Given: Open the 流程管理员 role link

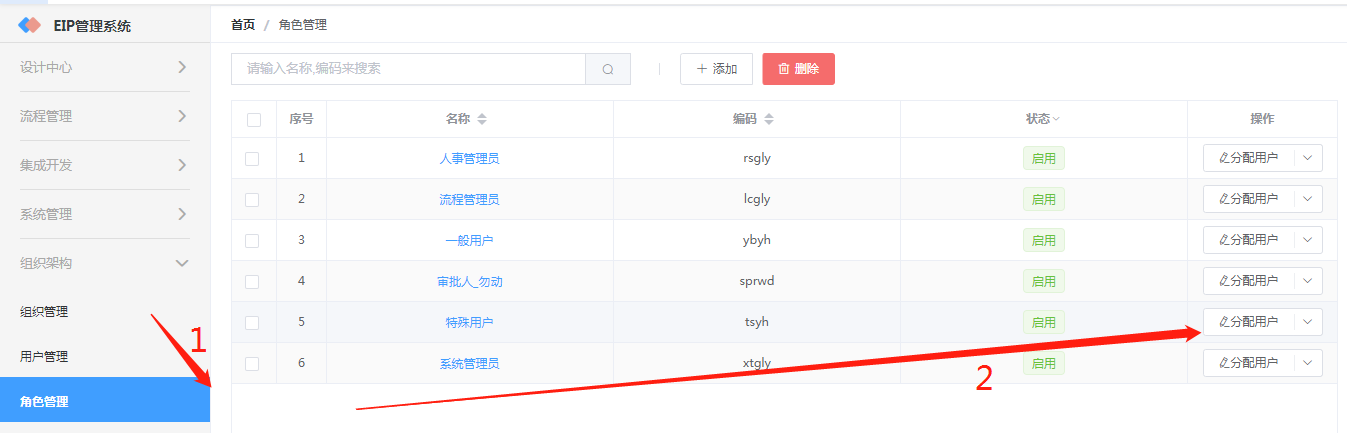Looking at the screenshot, I should click(x=469, y=199).
